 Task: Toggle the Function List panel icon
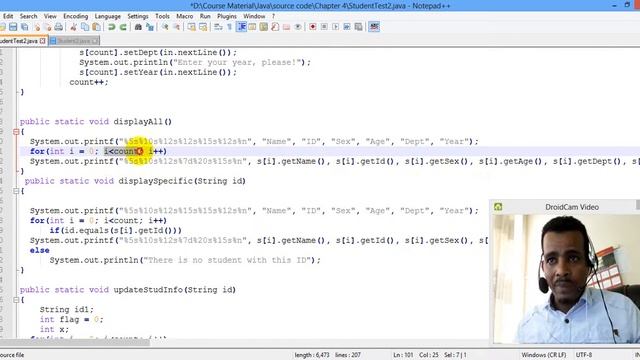pyautogui.click(x=275, y=27)
